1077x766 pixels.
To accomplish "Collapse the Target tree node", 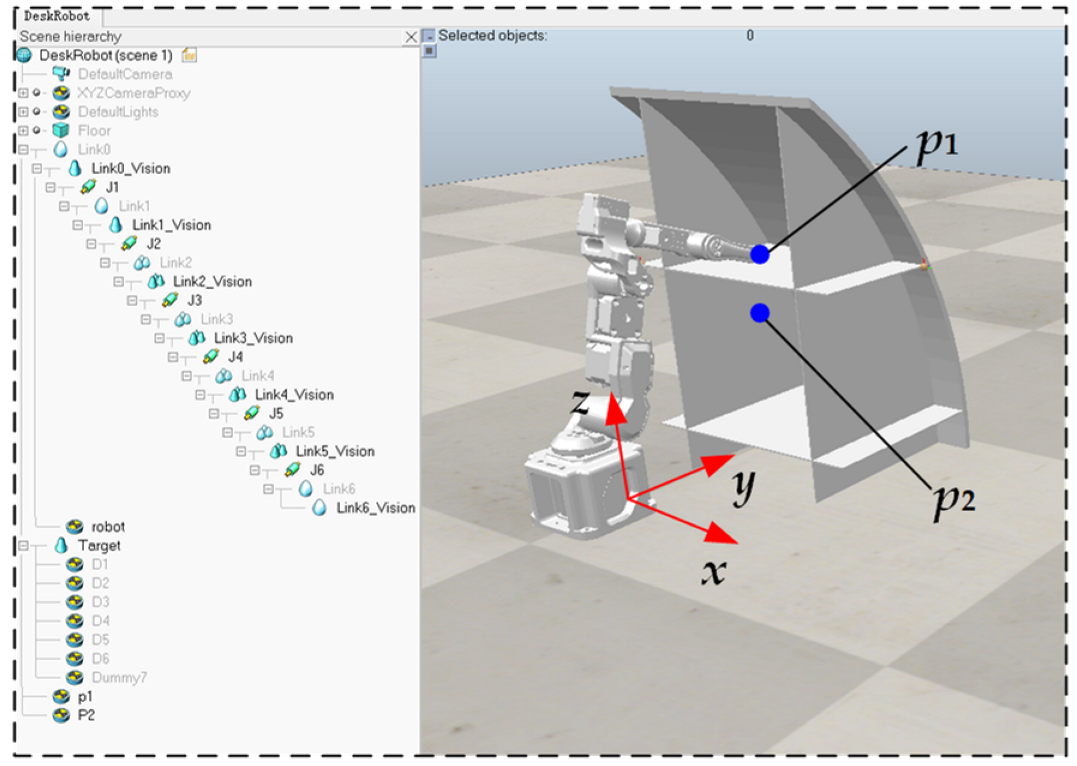I will point(23,545).
